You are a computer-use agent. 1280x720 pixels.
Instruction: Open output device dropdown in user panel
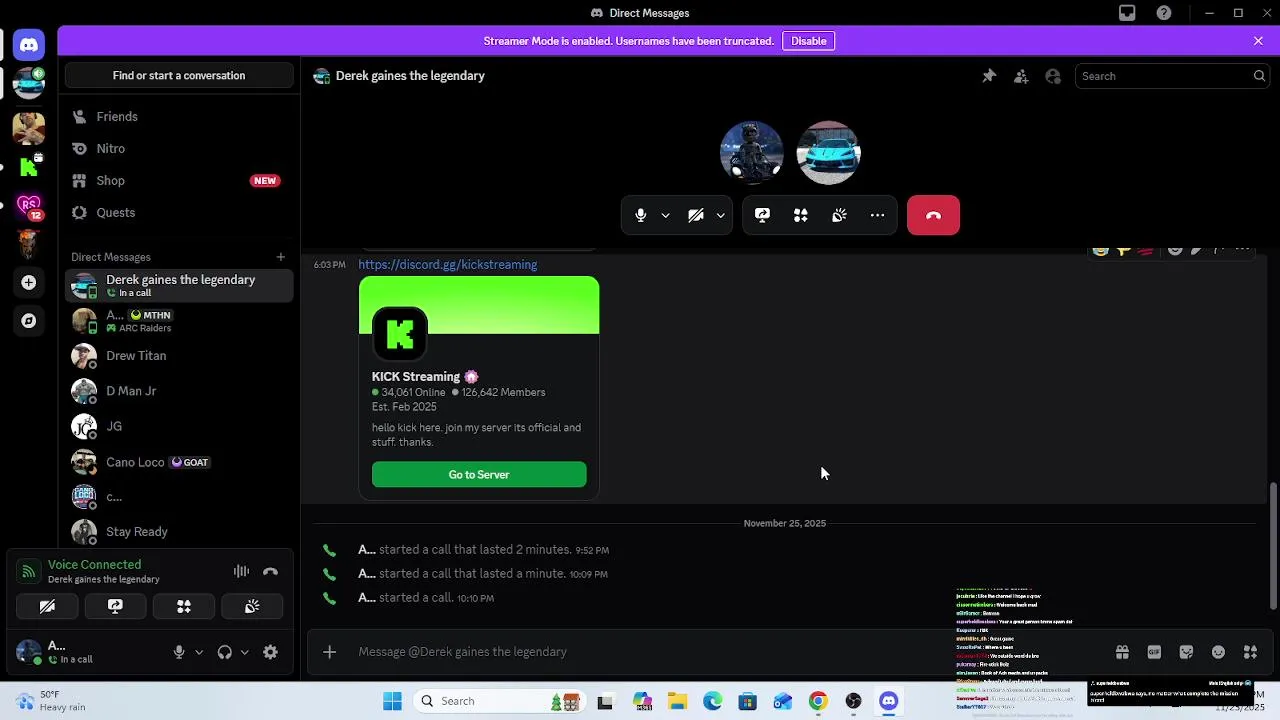245,652
